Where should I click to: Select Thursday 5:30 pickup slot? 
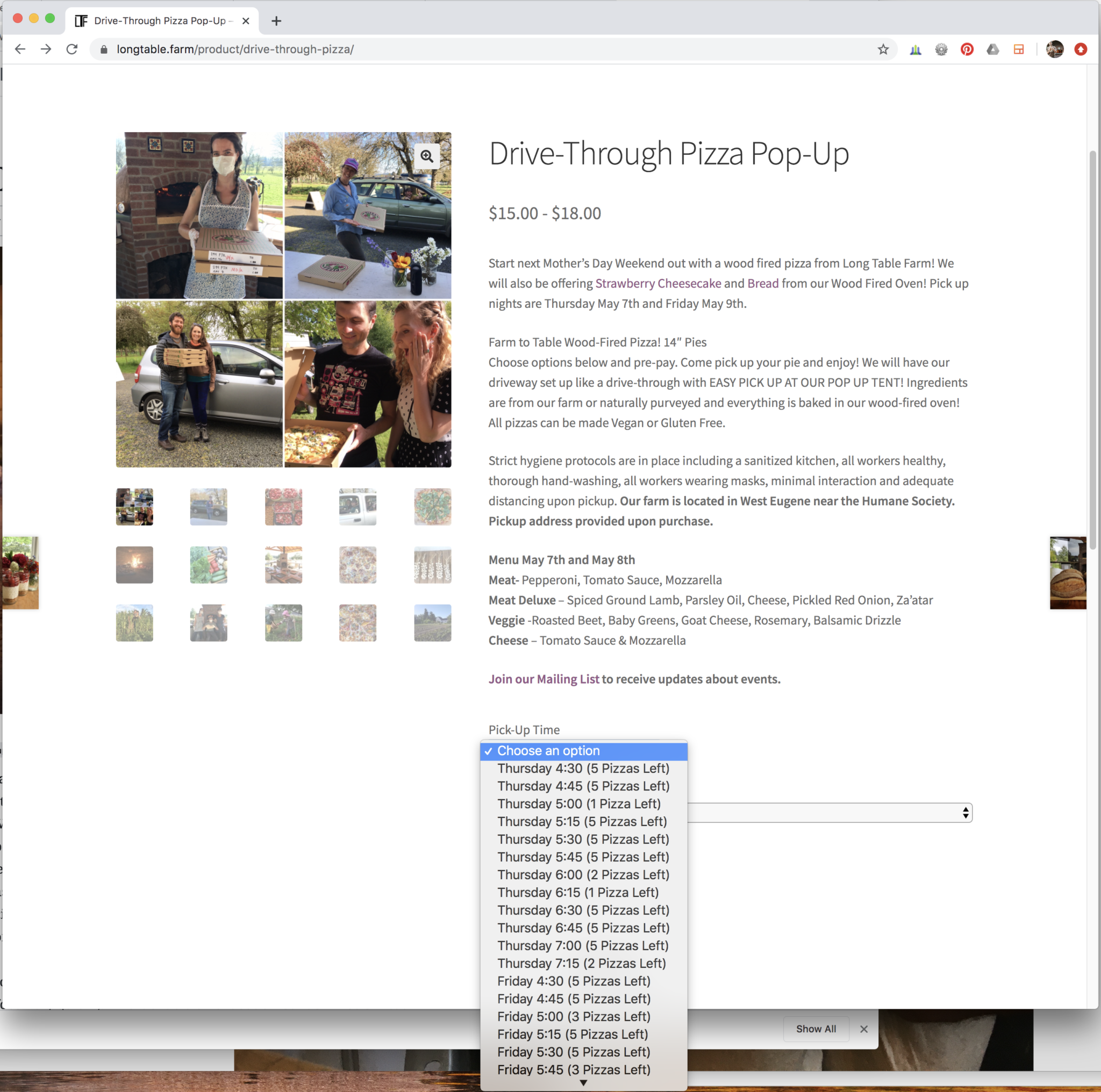click(x=583, y=839)
